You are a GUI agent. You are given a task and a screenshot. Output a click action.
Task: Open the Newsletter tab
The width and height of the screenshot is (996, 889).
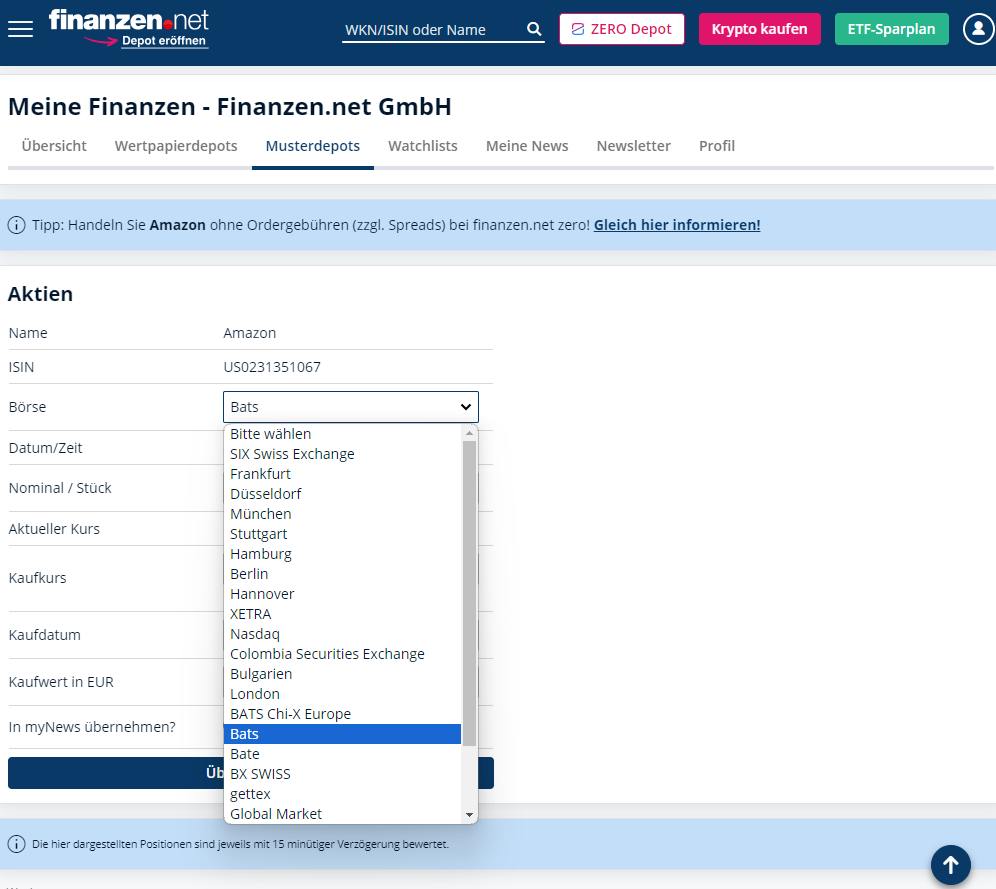tap(633, 146)
